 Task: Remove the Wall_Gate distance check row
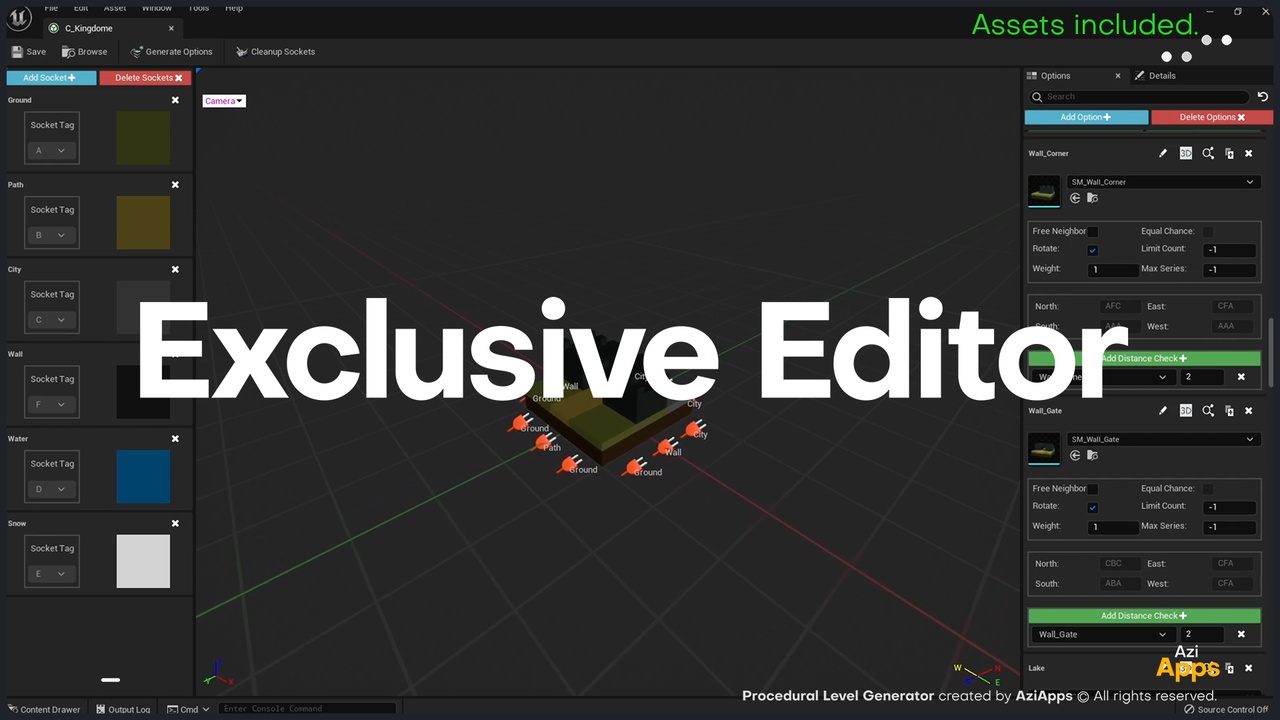click(1241, 634)
